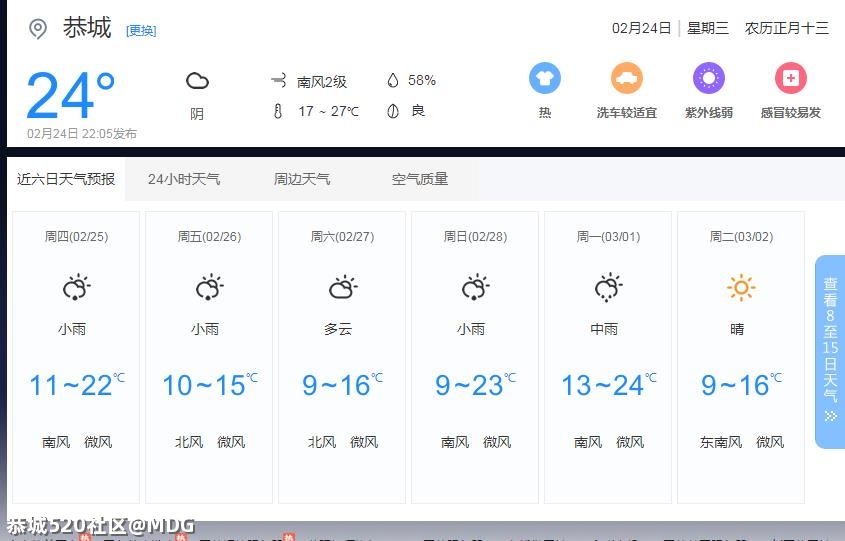Click the sunny icon on 周二(03/02)
Image resolution: width=845 pixels, height=541 pixels.
[x=741, y=289]
